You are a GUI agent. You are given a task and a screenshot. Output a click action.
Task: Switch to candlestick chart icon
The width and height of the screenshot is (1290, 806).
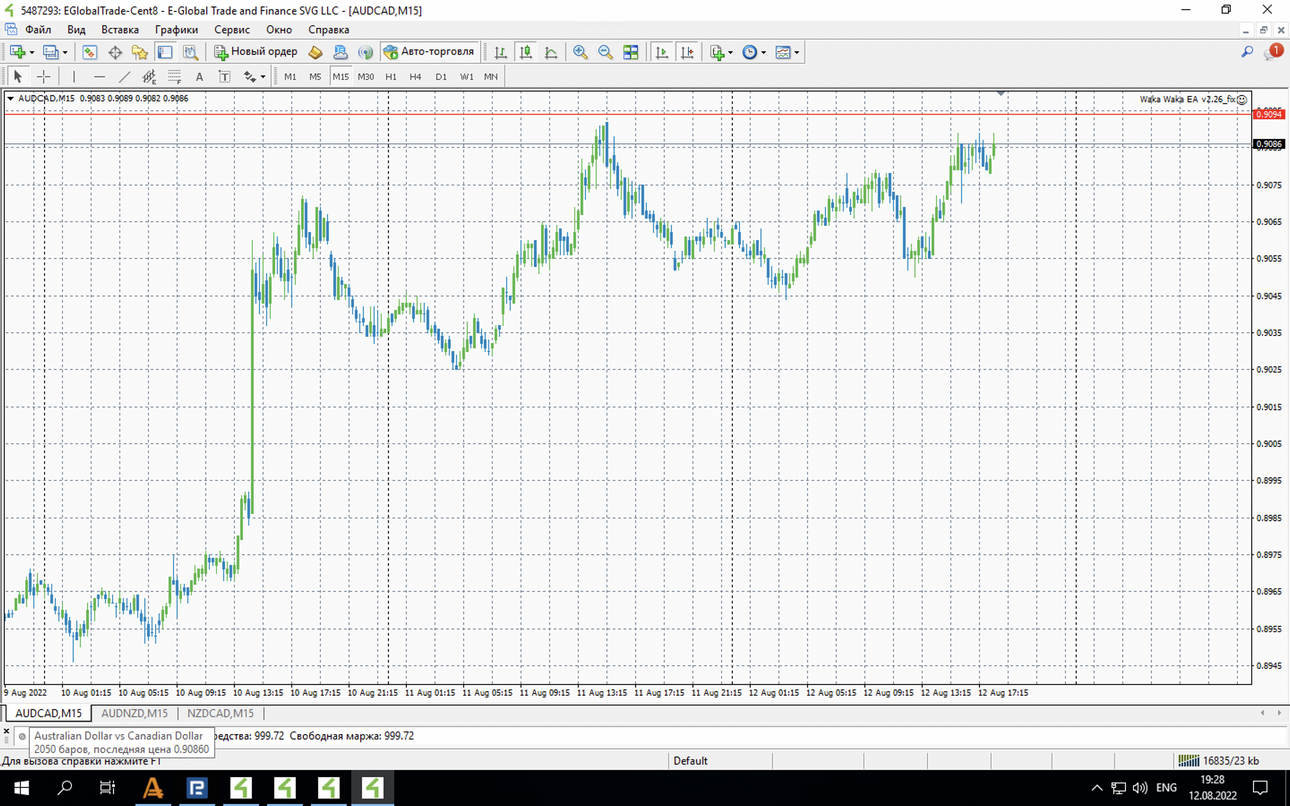526,52
